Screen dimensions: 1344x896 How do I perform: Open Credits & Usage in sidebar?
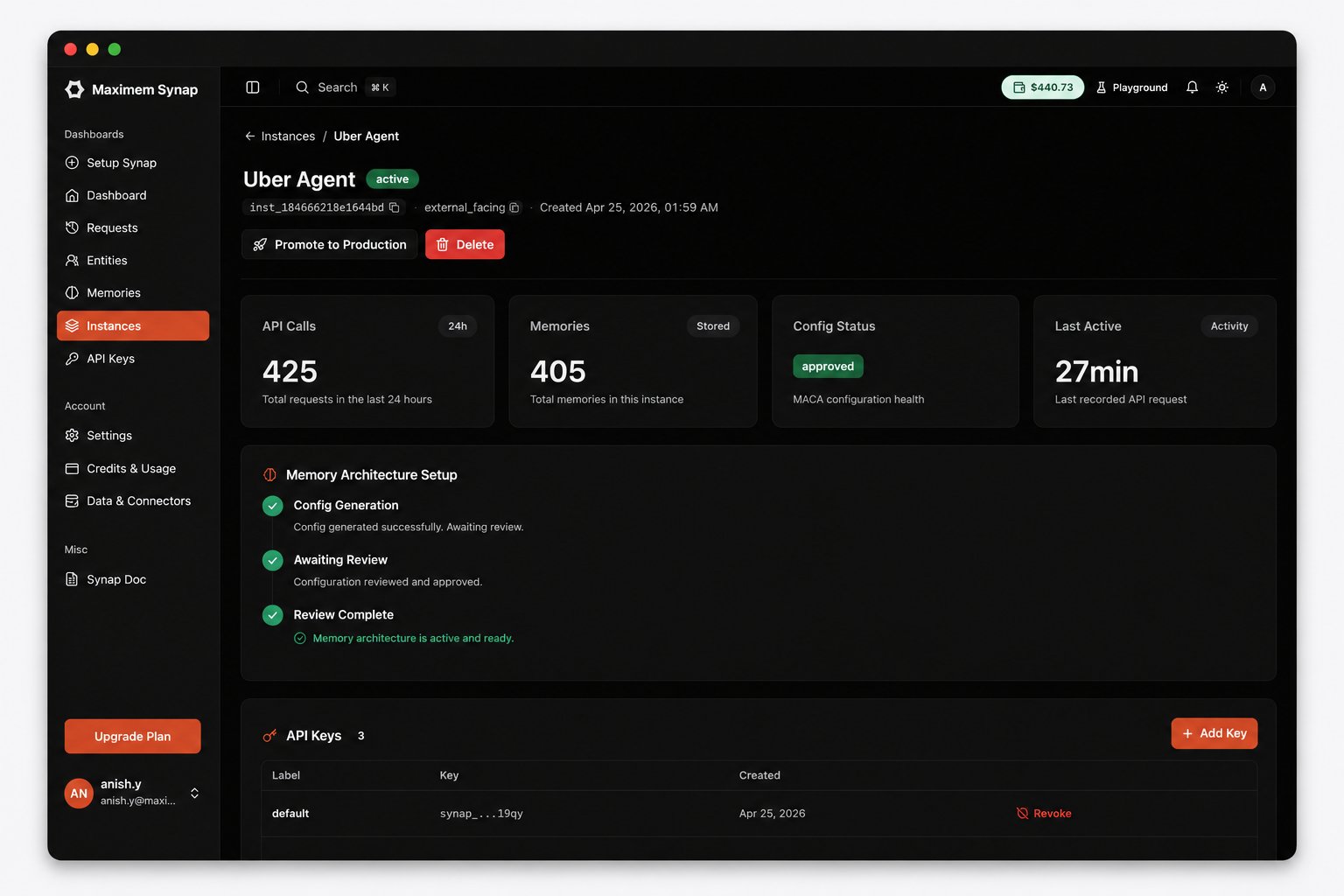pos(133,469)
